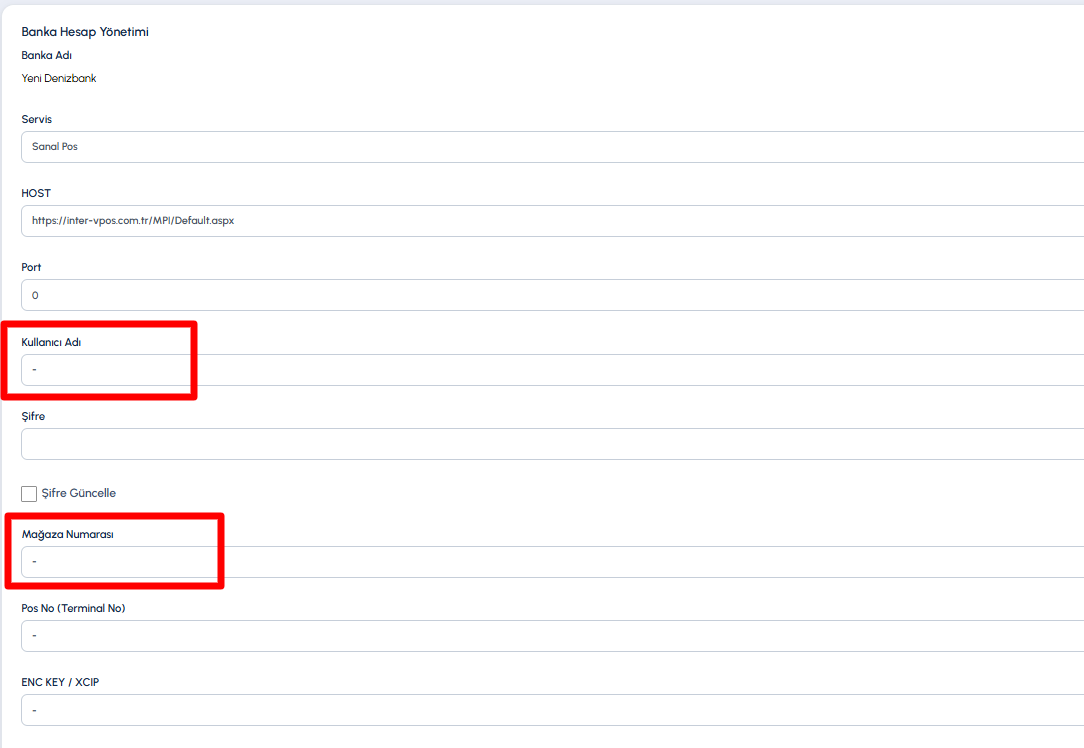Image resolution: width=1084 pixels, height=748 pixels.
Task: Click the Kullanıcı Adı label text
Action: click(x=51, y=342)
